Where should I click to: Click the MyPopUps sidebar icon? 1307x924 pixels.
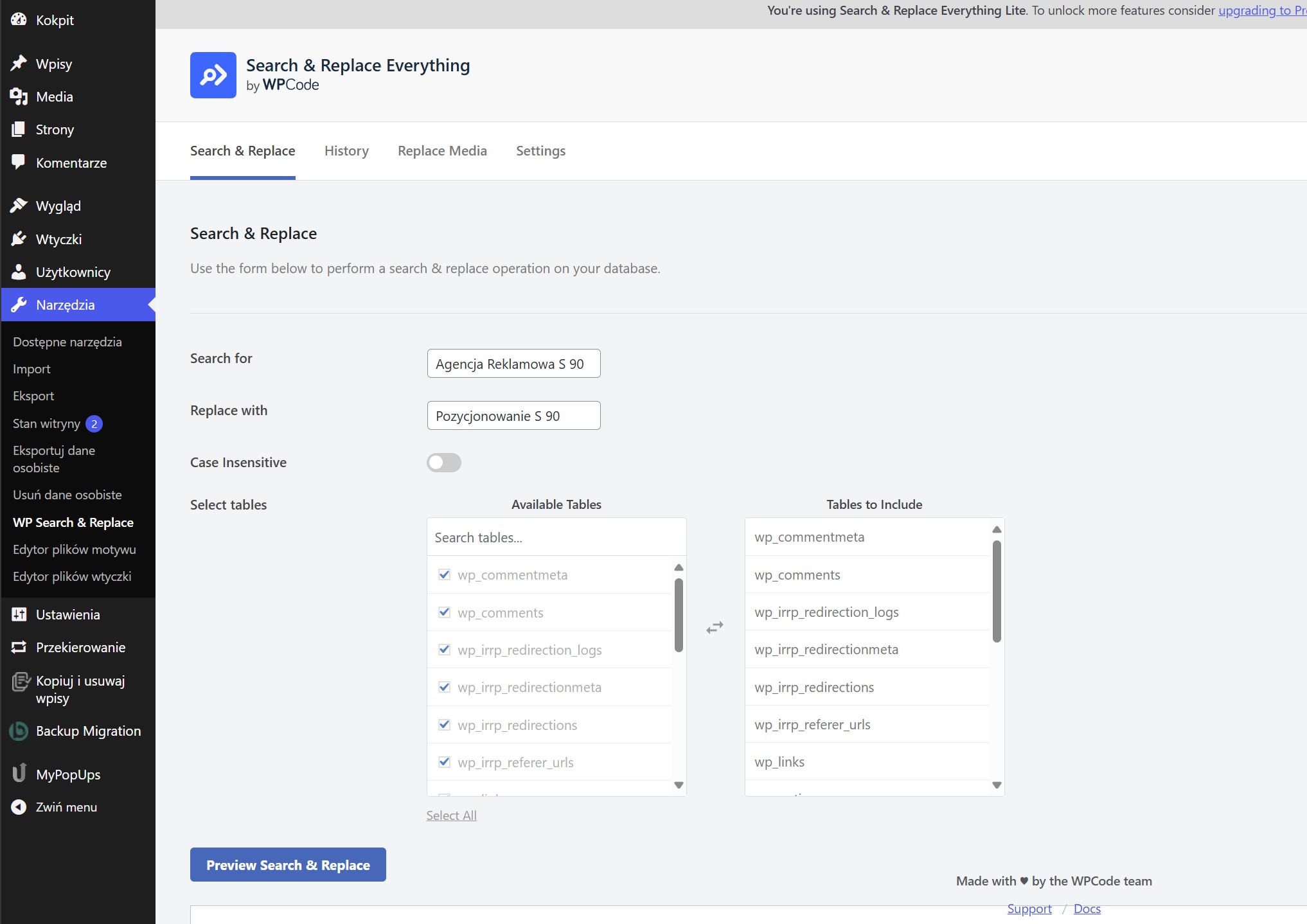pos(19,774)
